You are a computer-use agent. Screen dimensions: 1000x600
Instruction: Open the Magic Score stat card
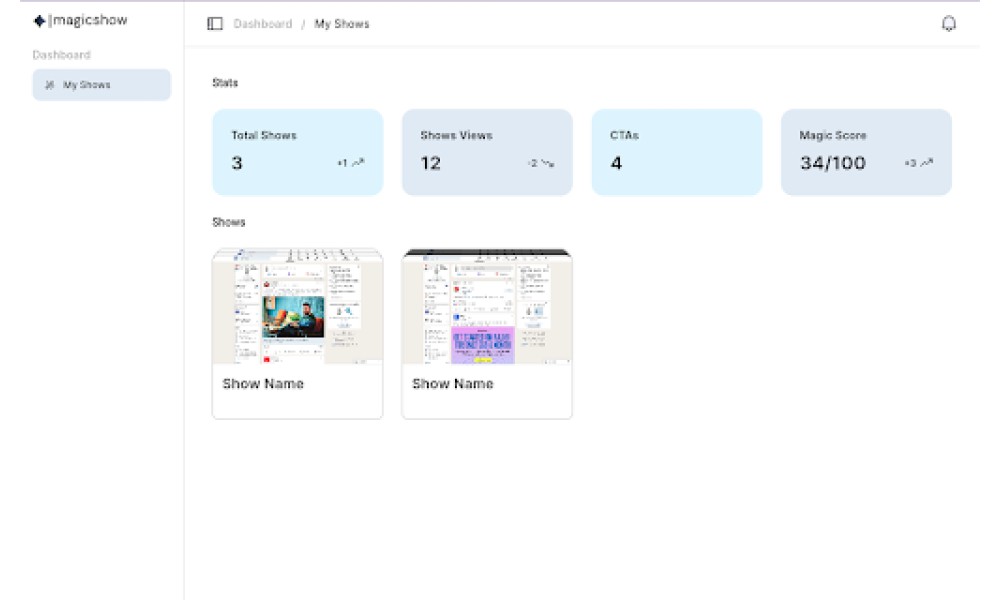(866, 152)
